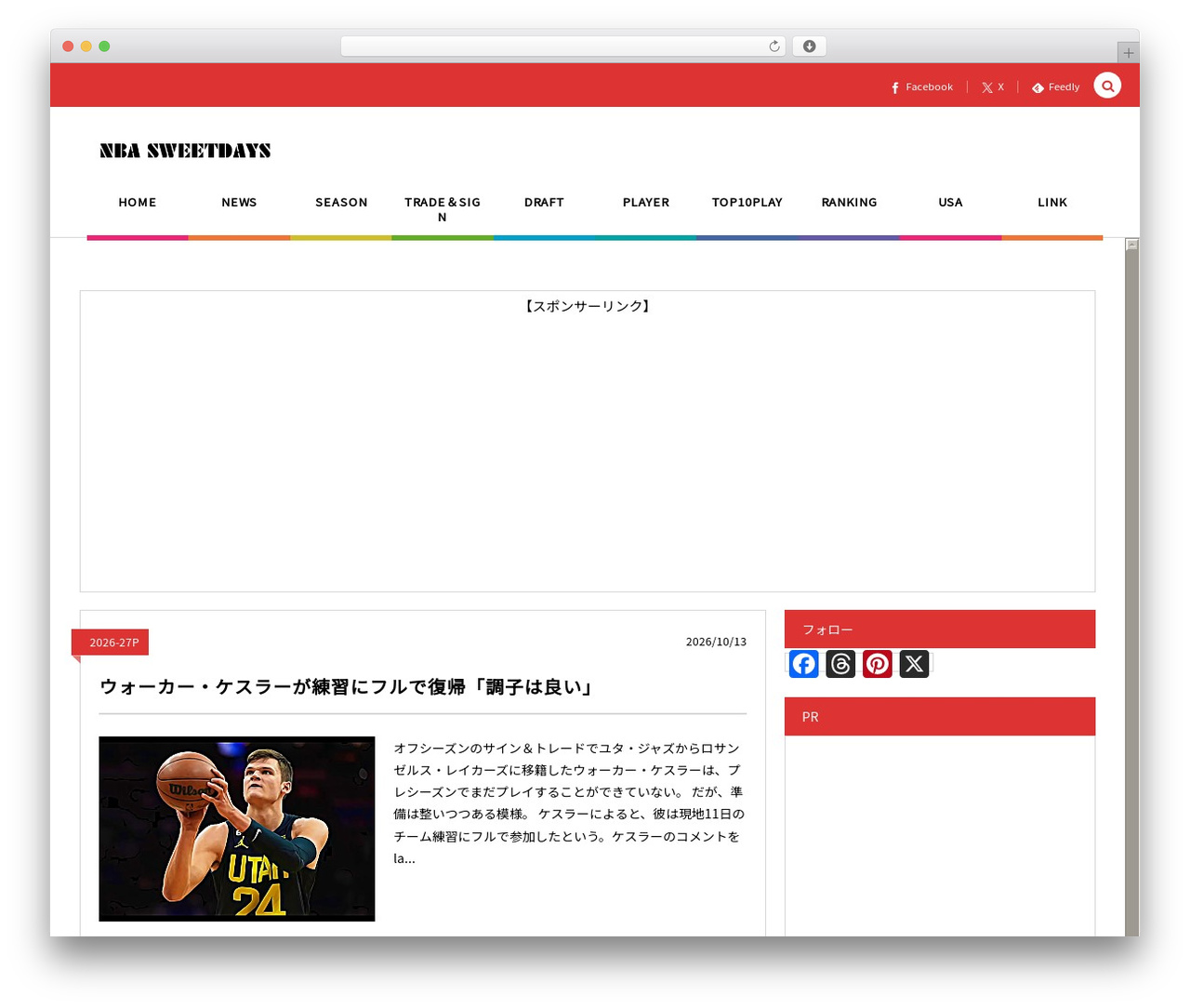
Task: Click the article excerpt starting オフシーズンのサイン
Action: [x=569, y=802]
